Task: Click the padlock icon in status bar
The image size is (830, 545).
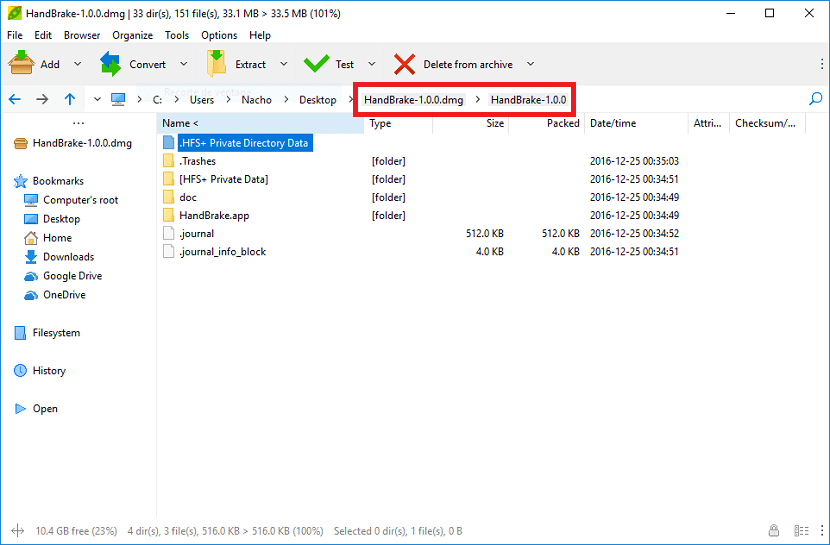Action: click(773, 530)
